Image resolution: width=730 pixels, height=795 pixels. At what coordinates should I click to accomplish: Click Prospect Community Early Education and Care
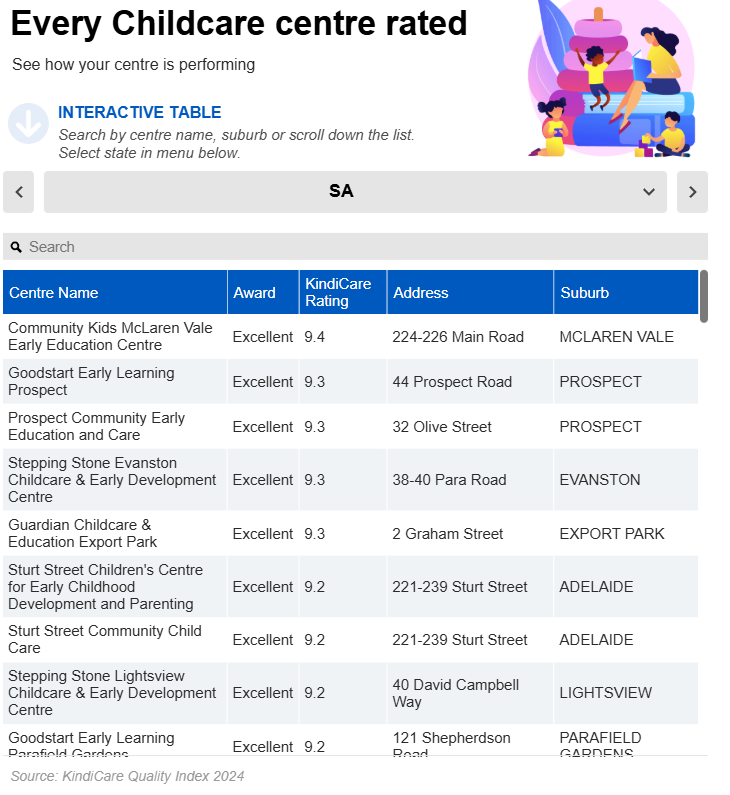tap(96, 426)
